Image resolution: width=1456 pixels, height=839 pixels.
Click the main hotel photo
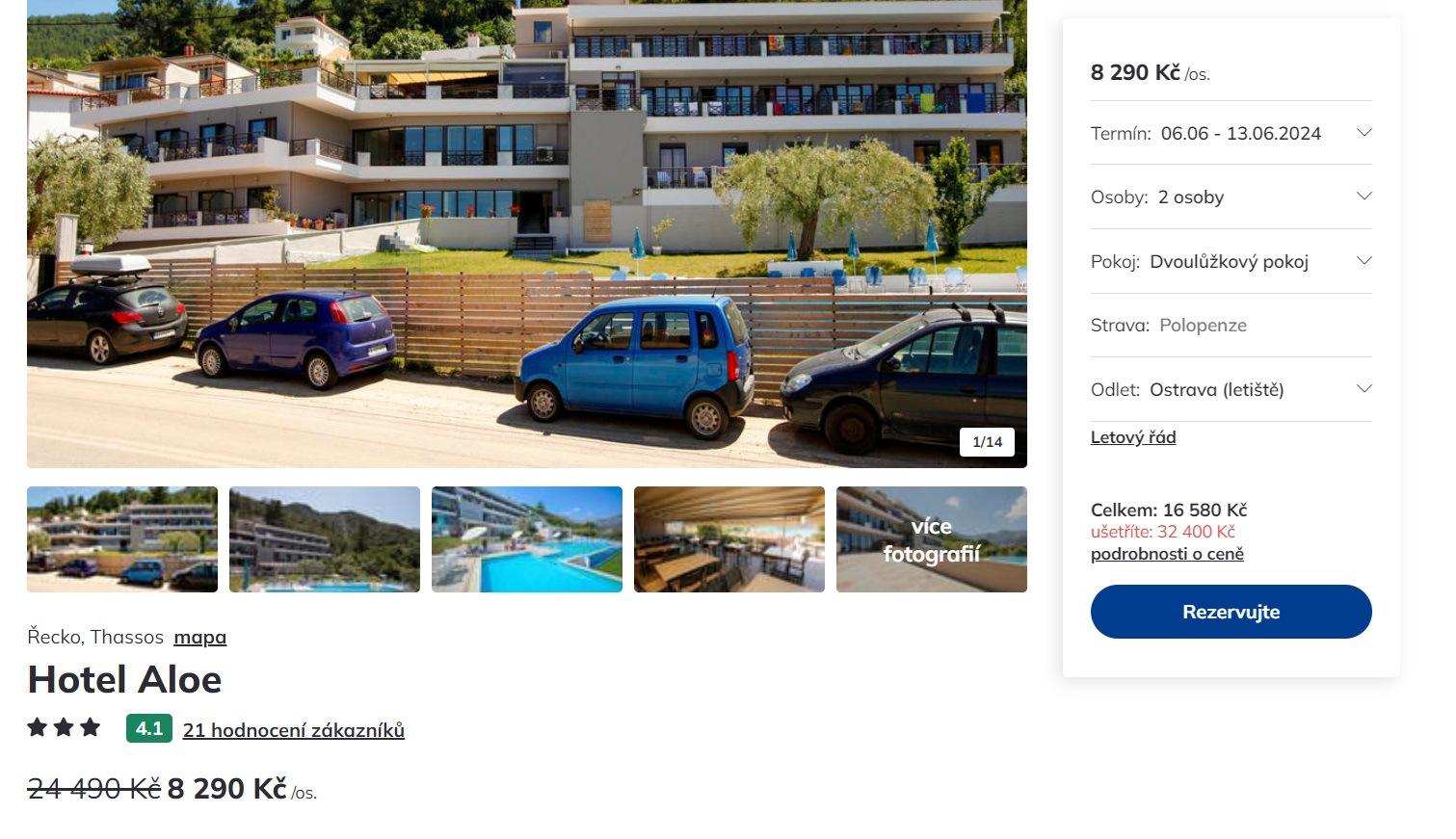[x=527, y=234]
